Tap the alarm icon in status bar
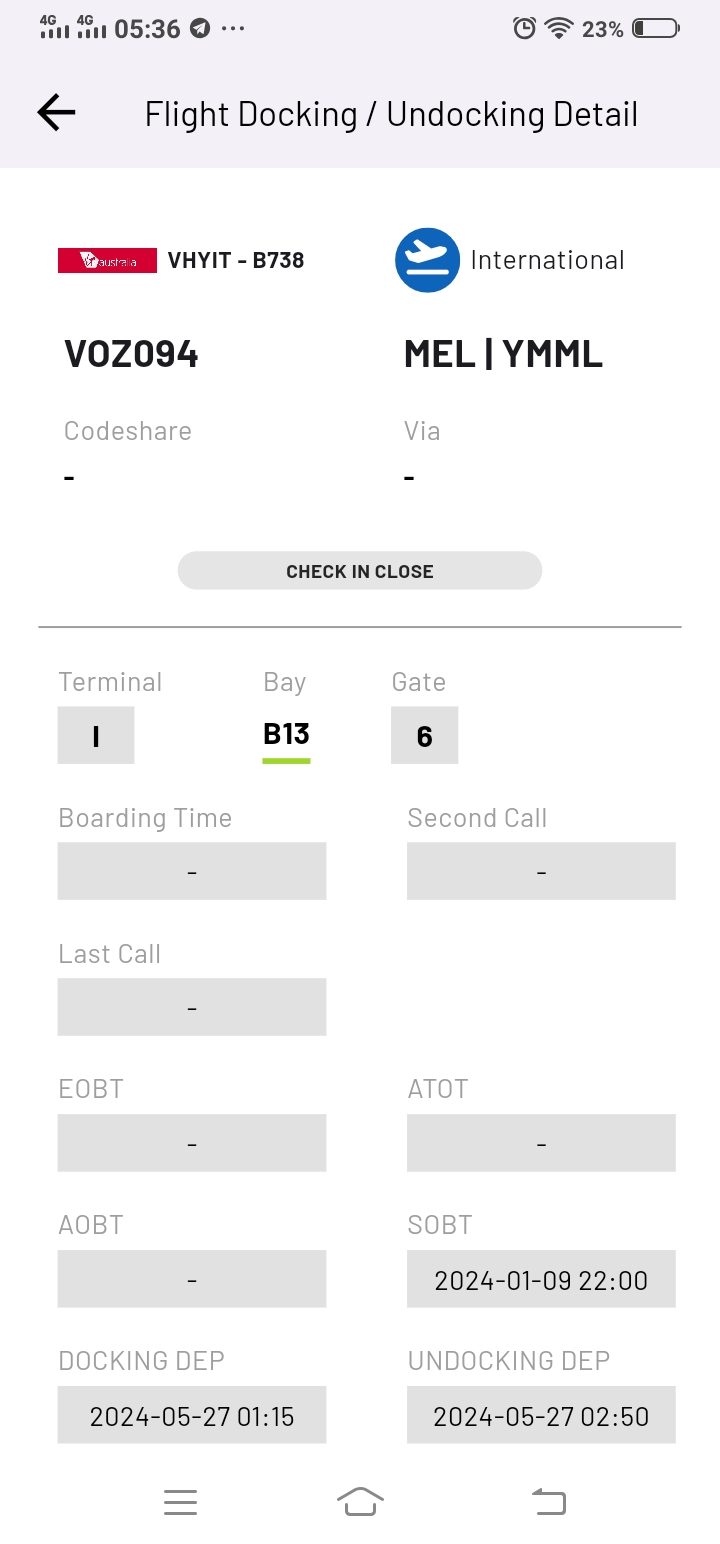 click(x=524, y=29)
